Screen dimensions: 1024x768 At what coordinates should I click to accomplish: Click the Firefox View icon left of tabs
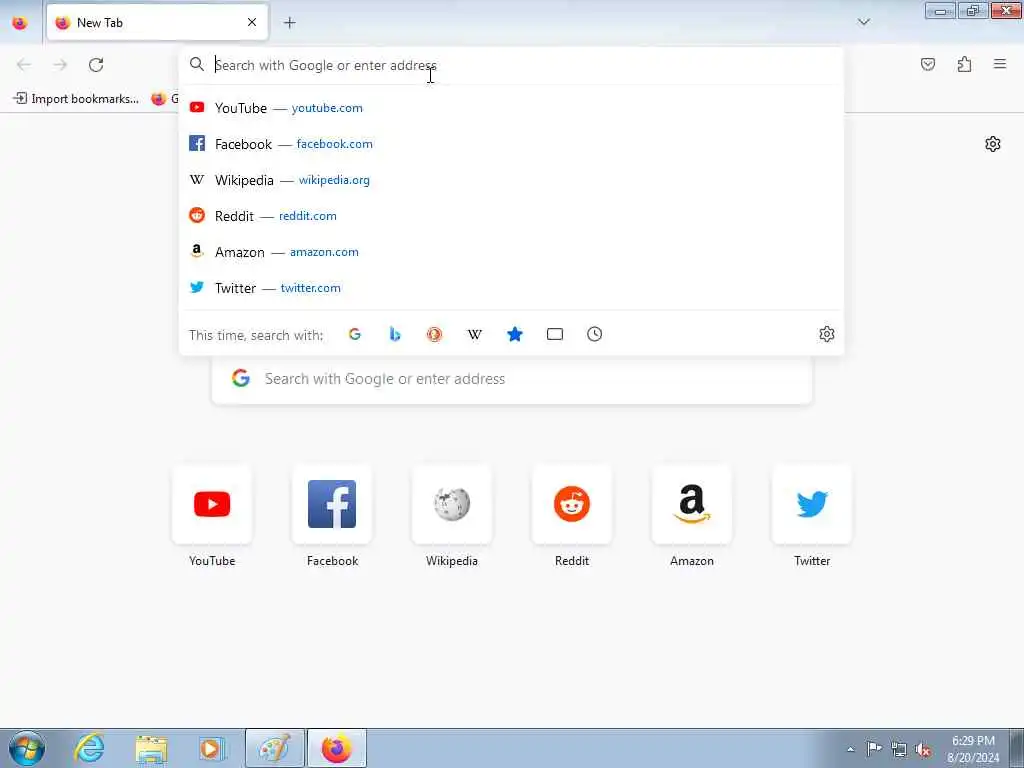(20, 23)
